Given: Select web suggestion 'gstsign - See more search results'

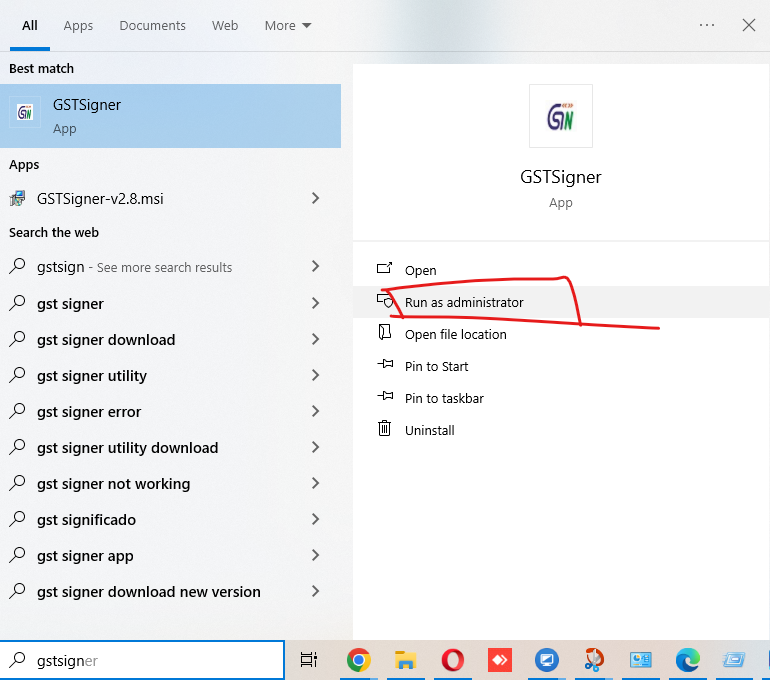Looking at the screenshot, I should tap(170, 267).
